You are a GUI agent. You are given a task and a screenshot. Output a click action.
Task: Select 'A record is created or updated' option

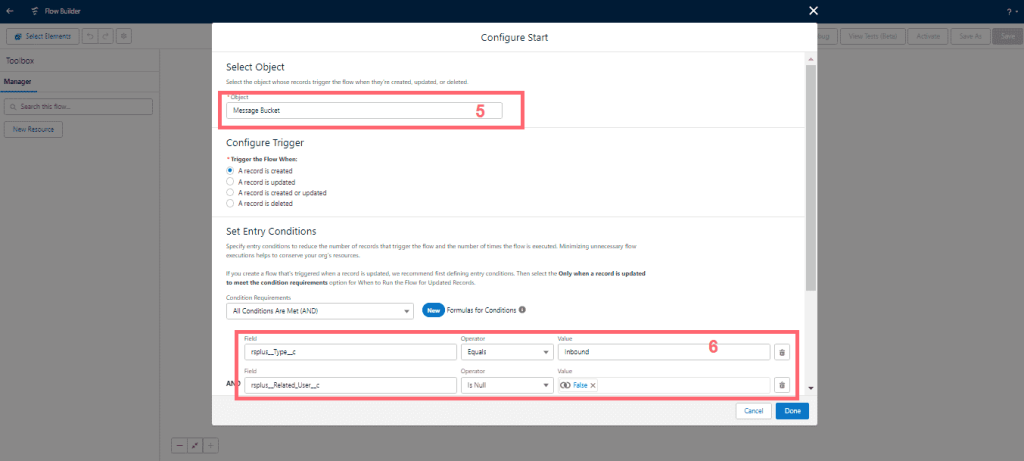pyautogui.click(x=231, y=192)
